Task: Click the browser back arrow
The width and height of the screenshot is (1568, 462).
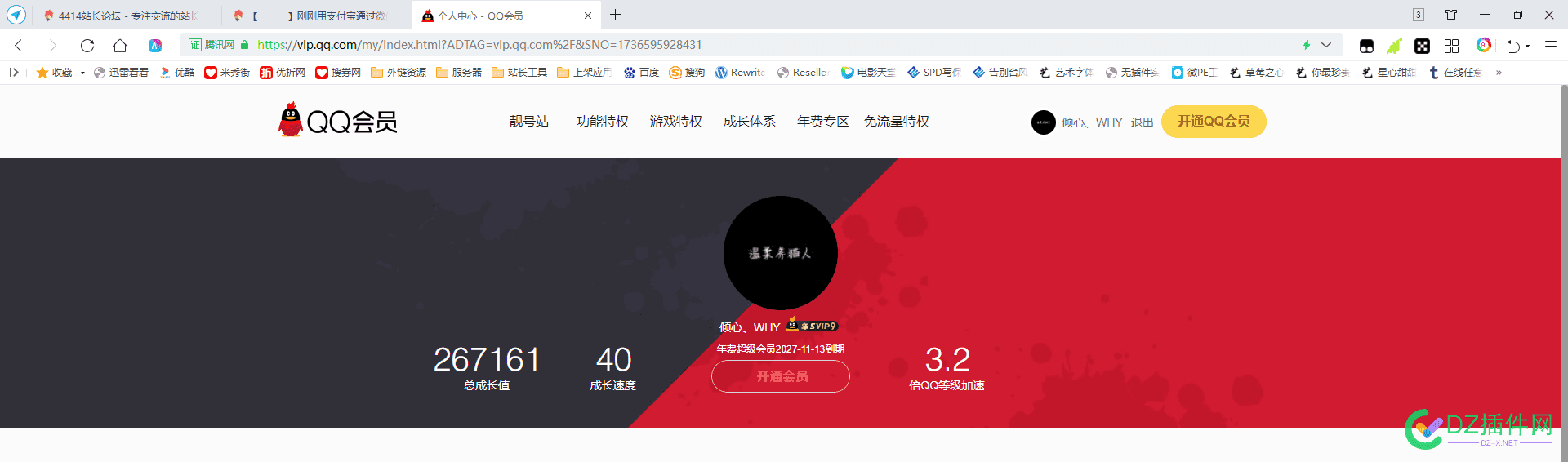Action: point(19,46)
